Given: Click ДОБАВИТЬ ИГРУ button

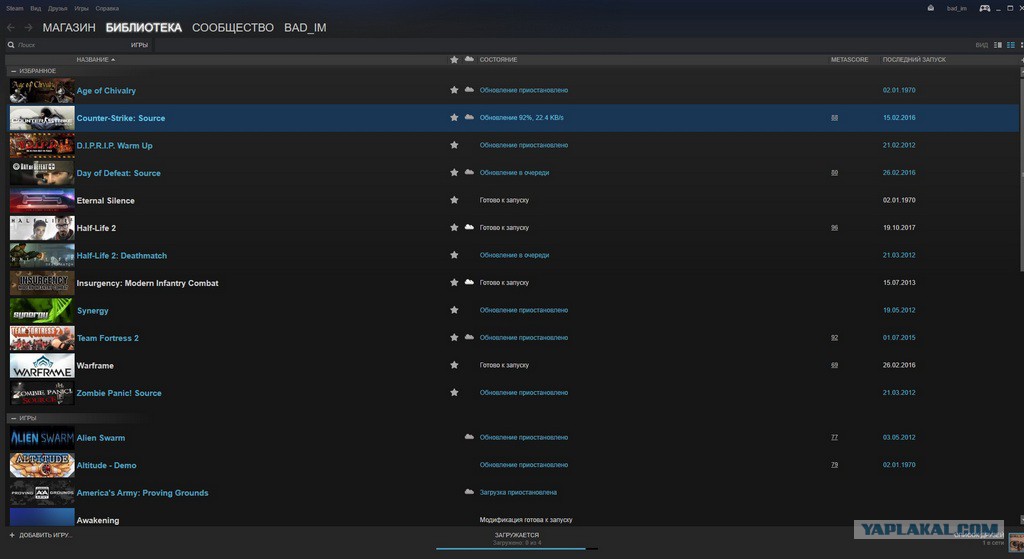Looking at the screenshot, I should (40, 535).
